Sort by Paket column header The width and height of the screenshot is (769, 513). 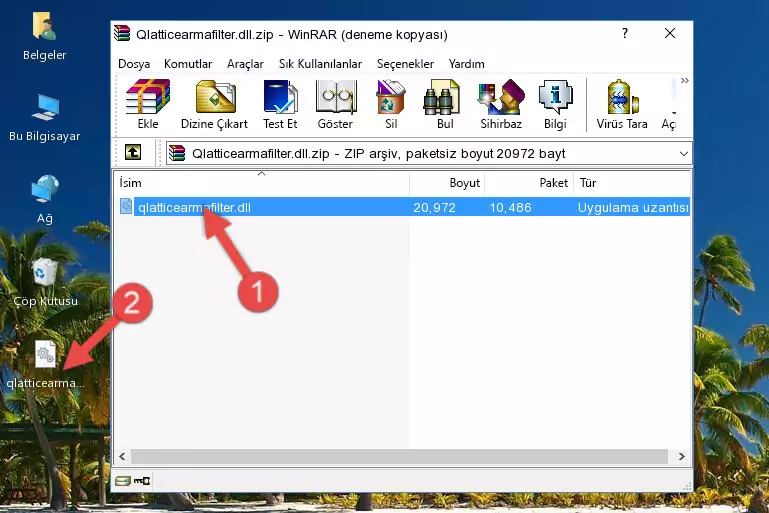pos(529,183)
